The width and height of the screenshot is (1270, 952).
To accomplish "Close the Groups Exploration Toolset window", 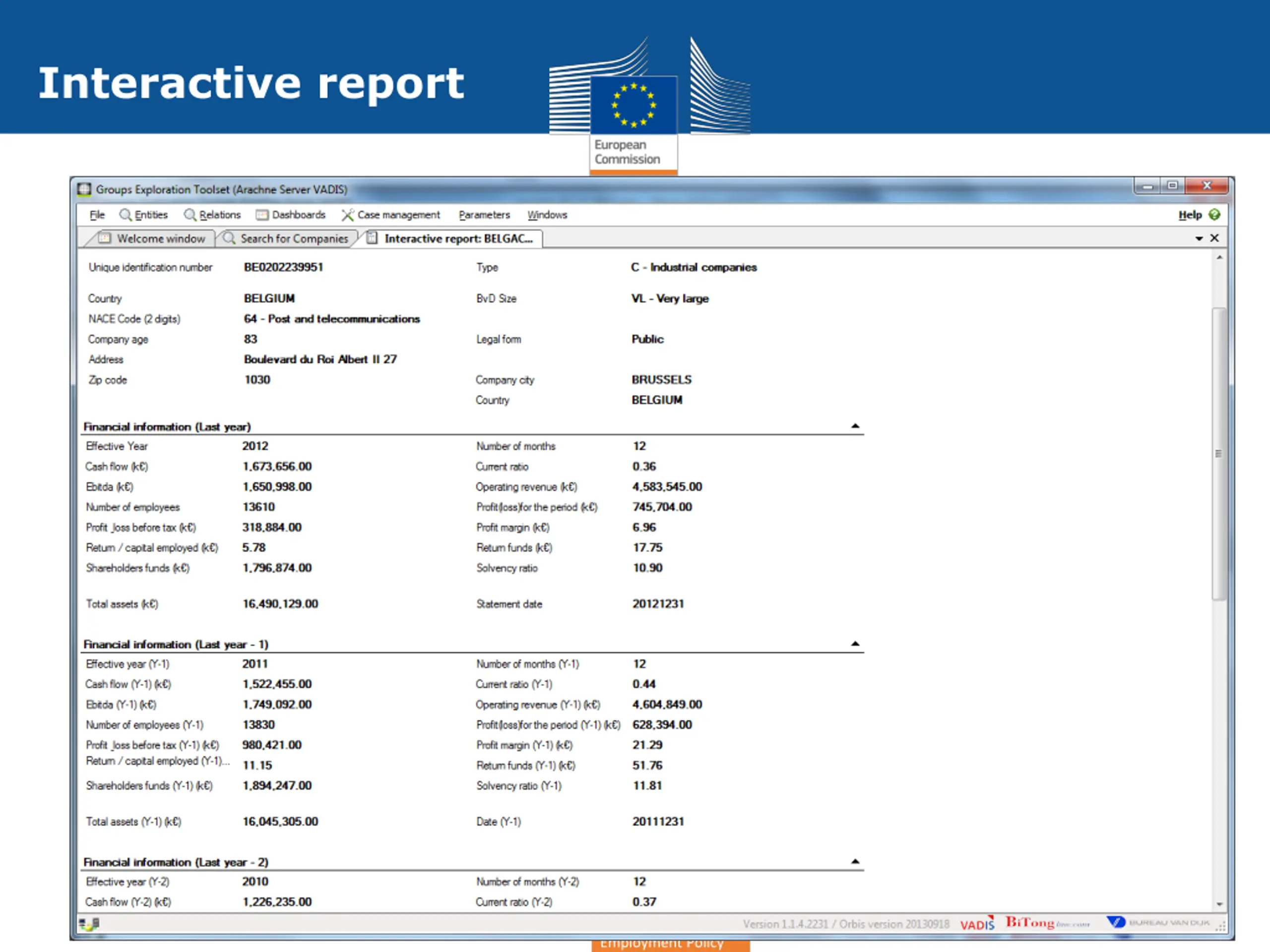I will (1206, 185).
